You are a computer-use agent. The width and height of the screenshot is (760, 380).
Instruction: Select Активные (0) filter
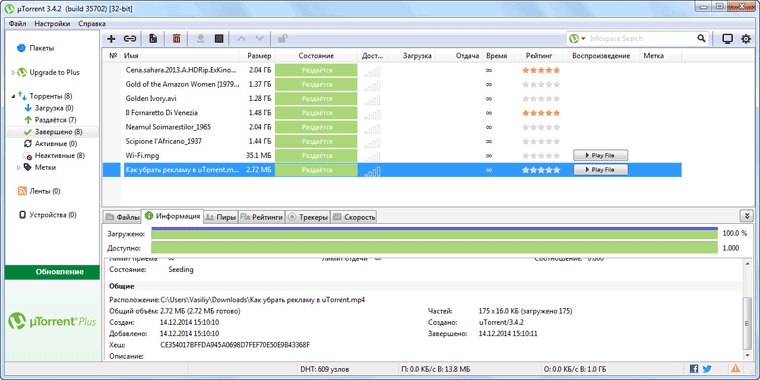(x=56, y=143)
